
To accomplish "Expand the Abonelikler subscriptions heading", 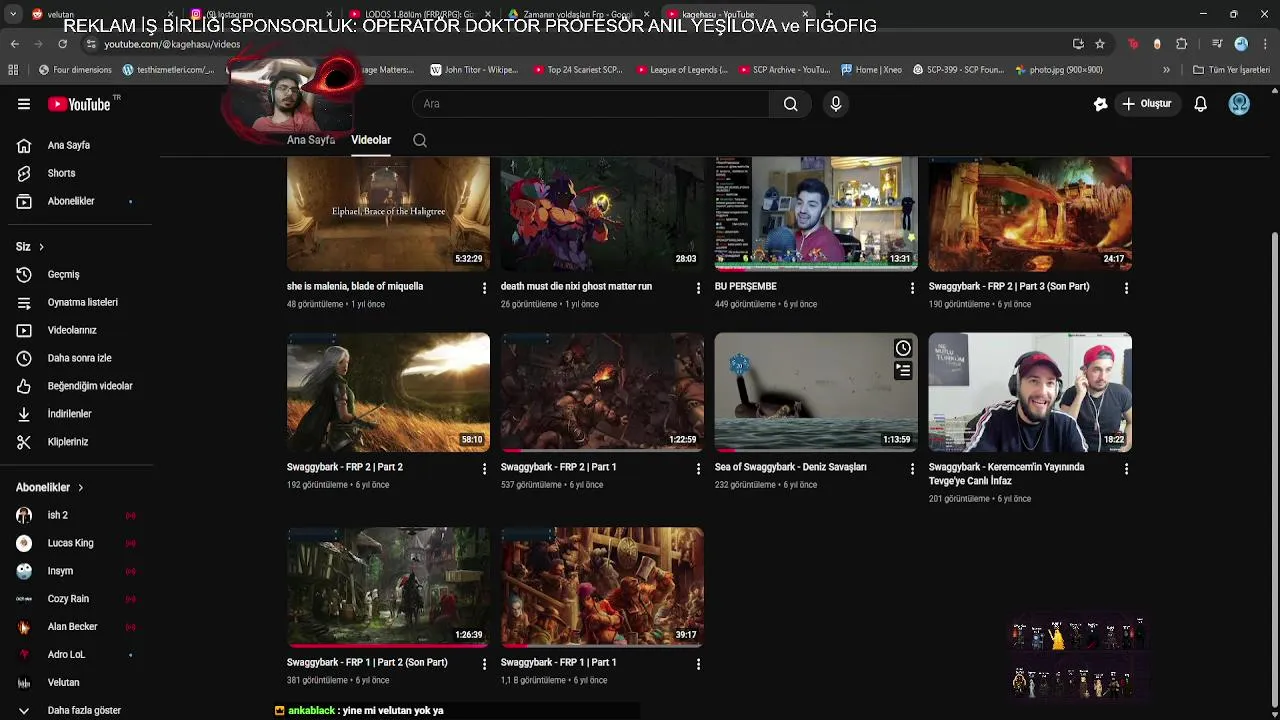I will pos(50,487).
